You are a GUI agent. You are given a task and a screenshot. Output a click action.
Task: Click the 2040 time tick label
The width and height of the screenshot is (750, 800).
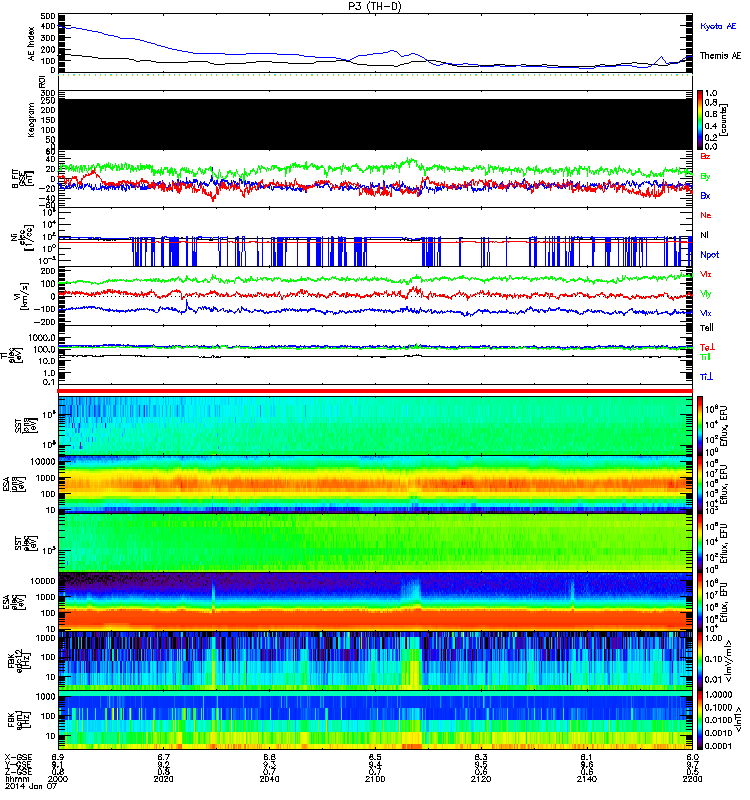[x=269, y=779]
